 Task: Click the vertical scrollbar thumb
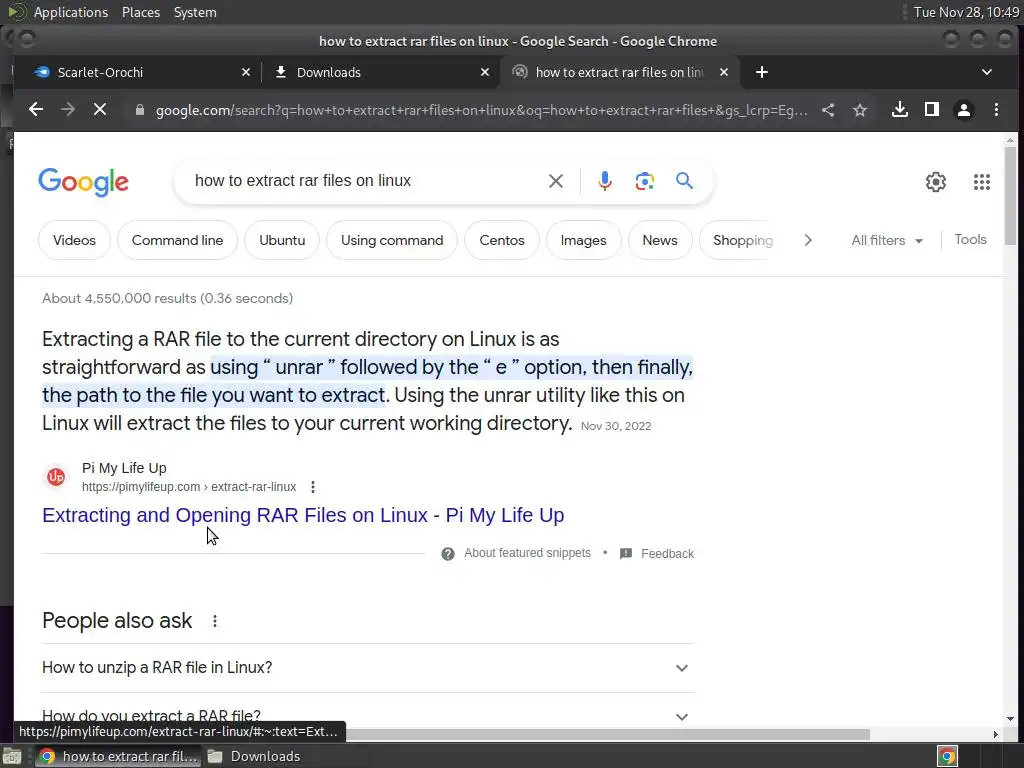coord(1010,196)
